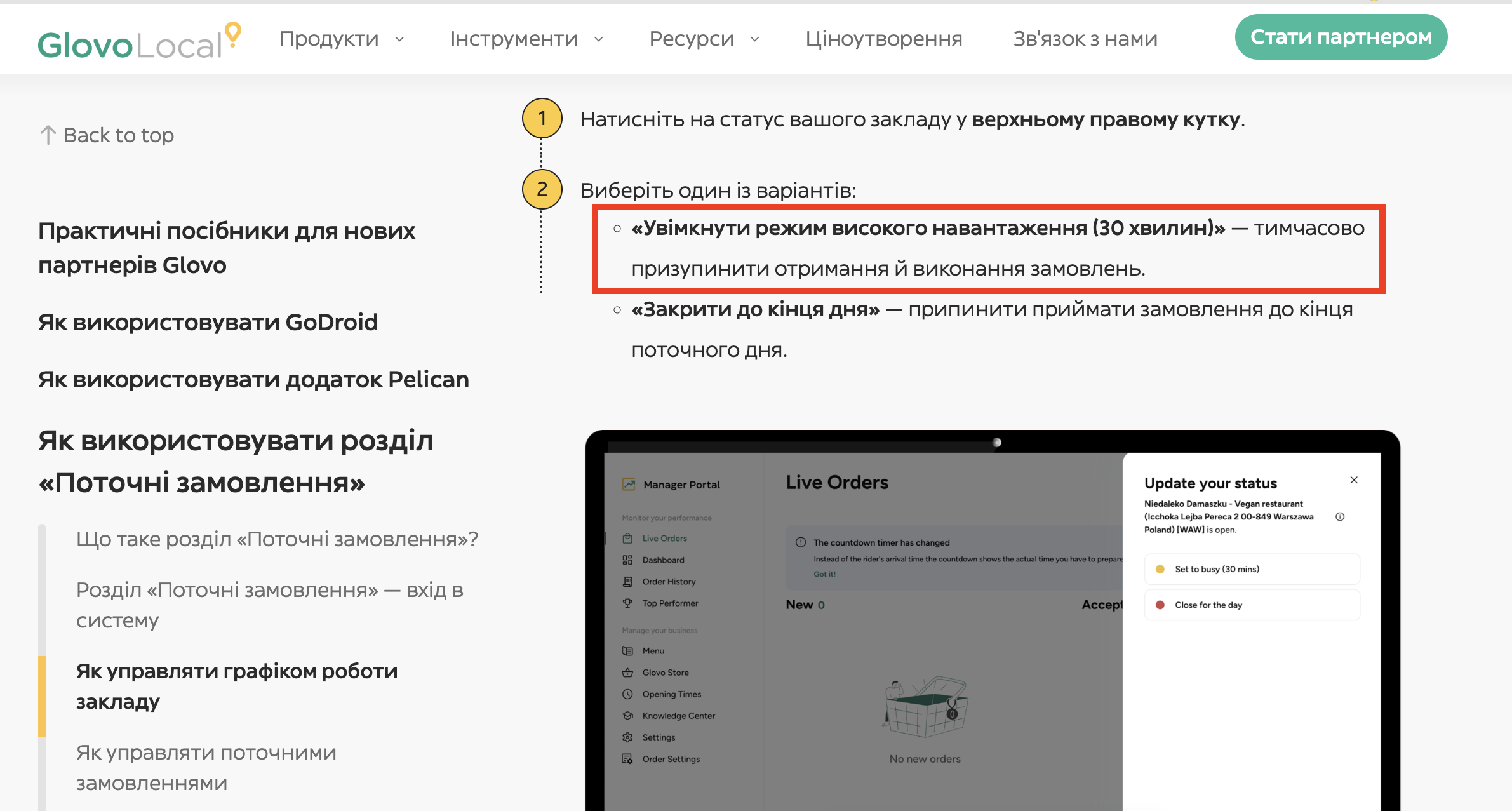This screenshot has width=1512, height=811.
Task: Click the Opening Times clock icon
Action: point(627,694)
